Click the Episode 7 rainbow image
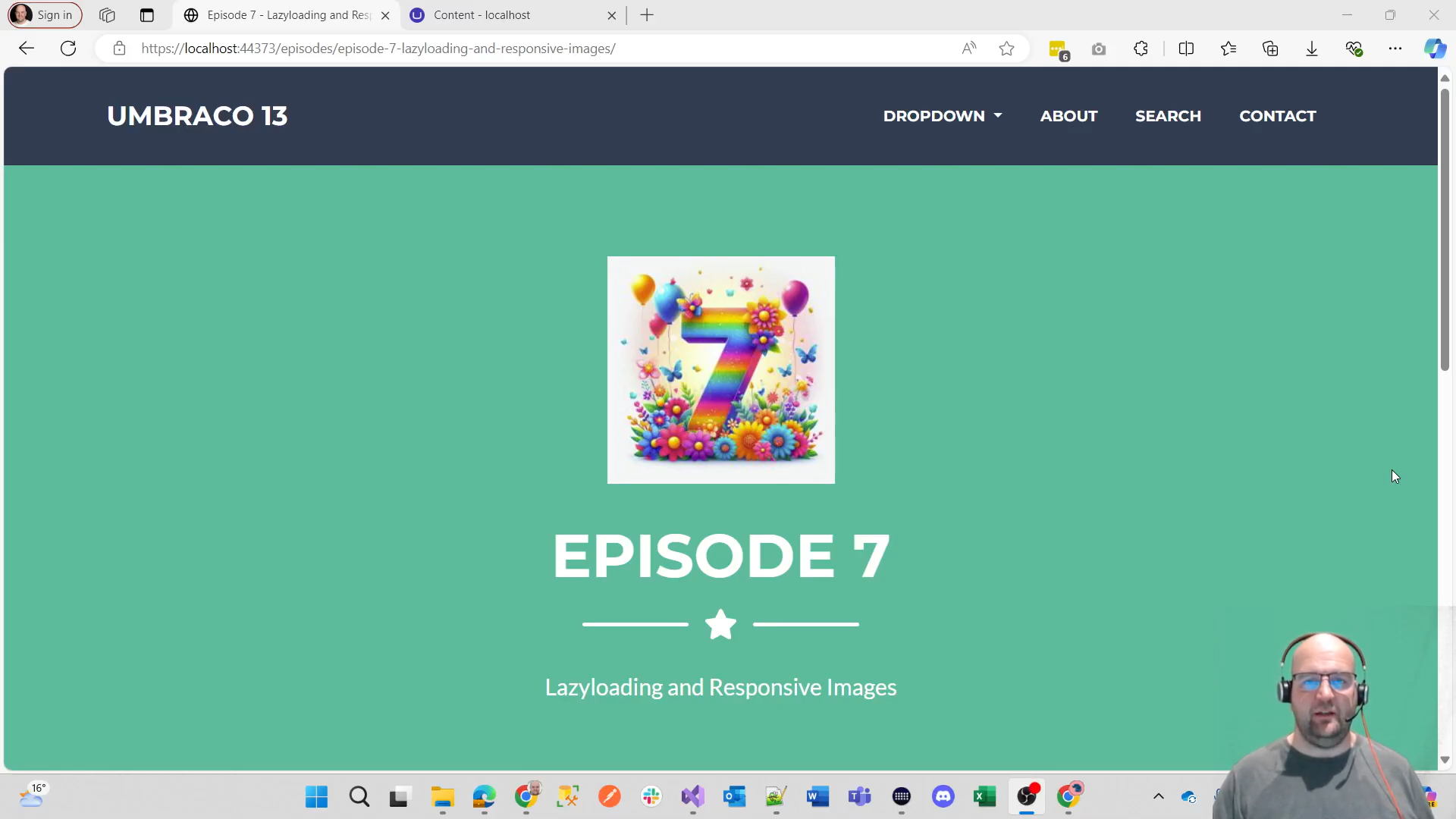Viewport: 1456px width, 819px height. click(x=720, y=370)
